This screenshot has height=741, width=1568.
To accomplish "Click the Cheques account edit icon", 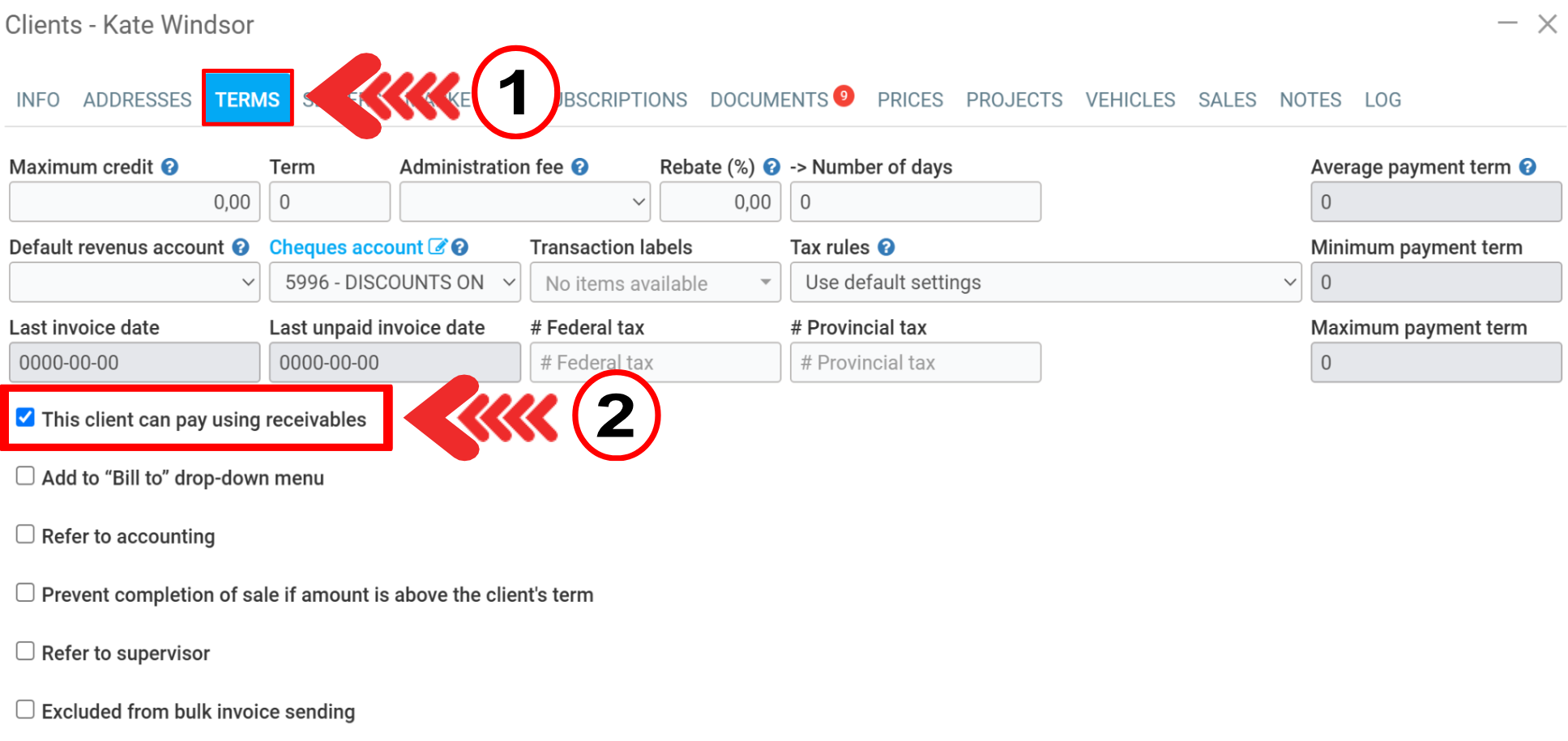I will click(x=438, y=247).
